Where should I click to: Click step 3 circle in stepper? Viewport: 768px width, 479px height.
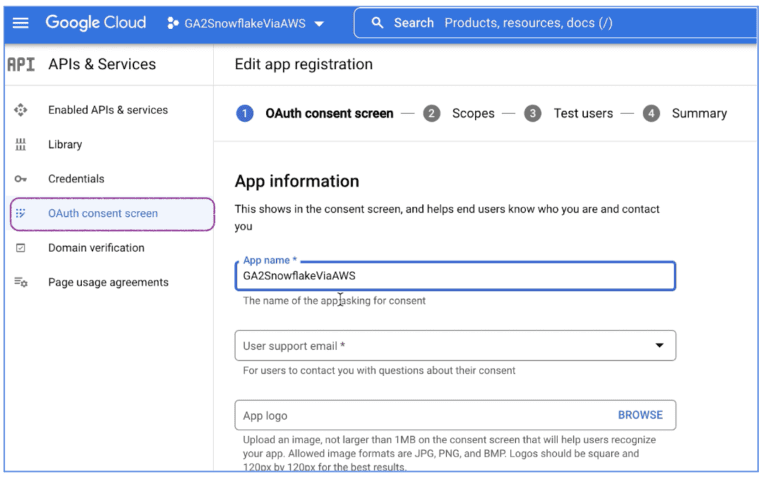tap(533, 114)
